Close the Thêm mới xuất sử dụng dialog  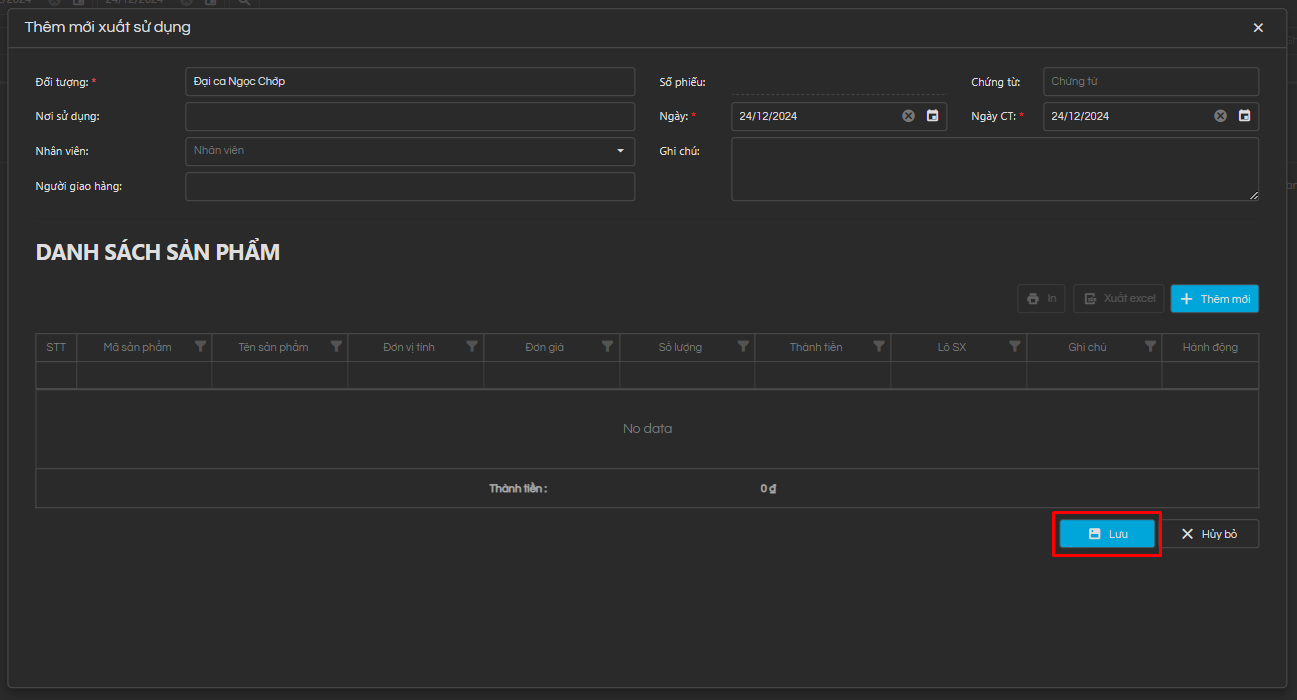coord(1258,28)
